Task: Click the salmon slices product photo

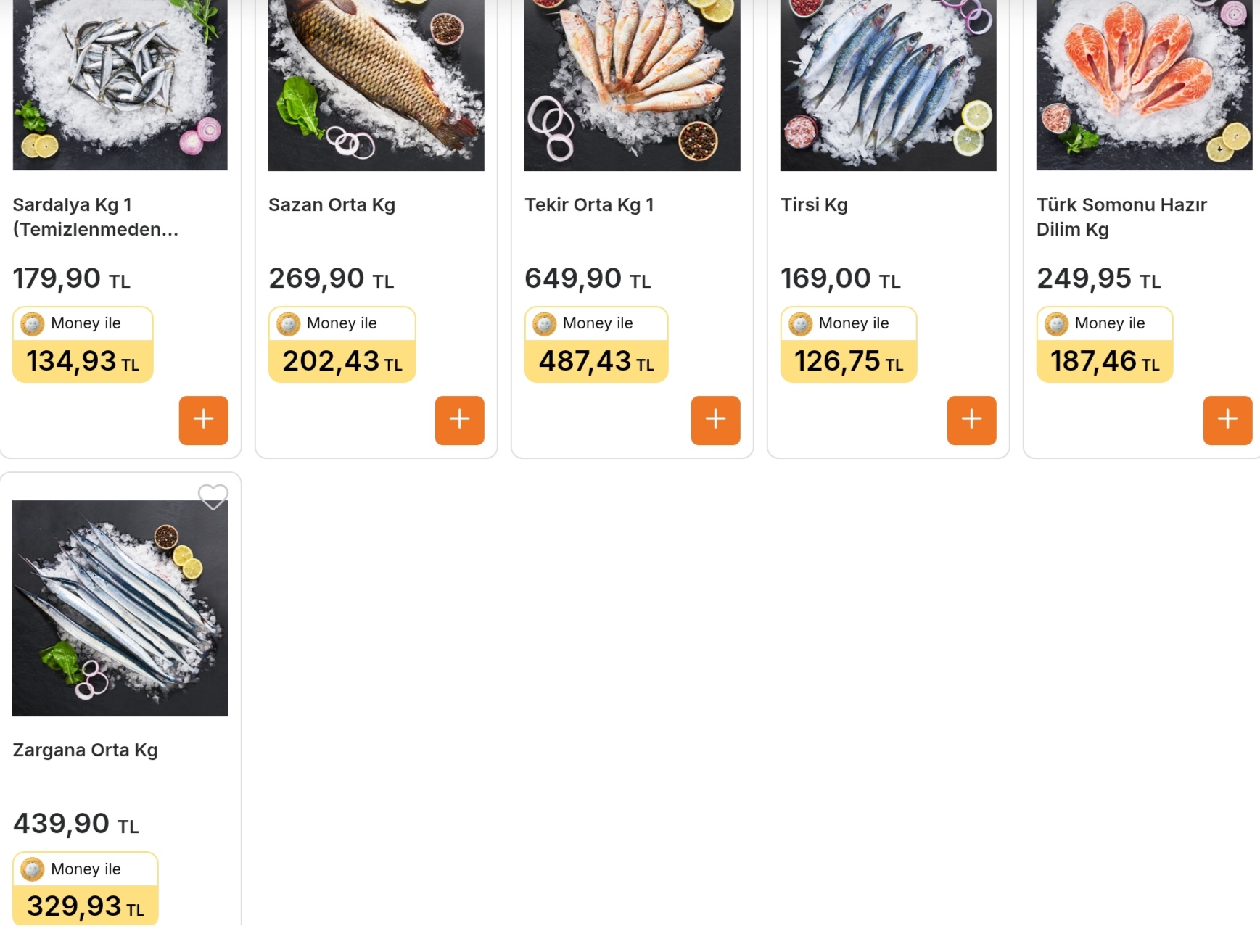Action: (1143, 83)
